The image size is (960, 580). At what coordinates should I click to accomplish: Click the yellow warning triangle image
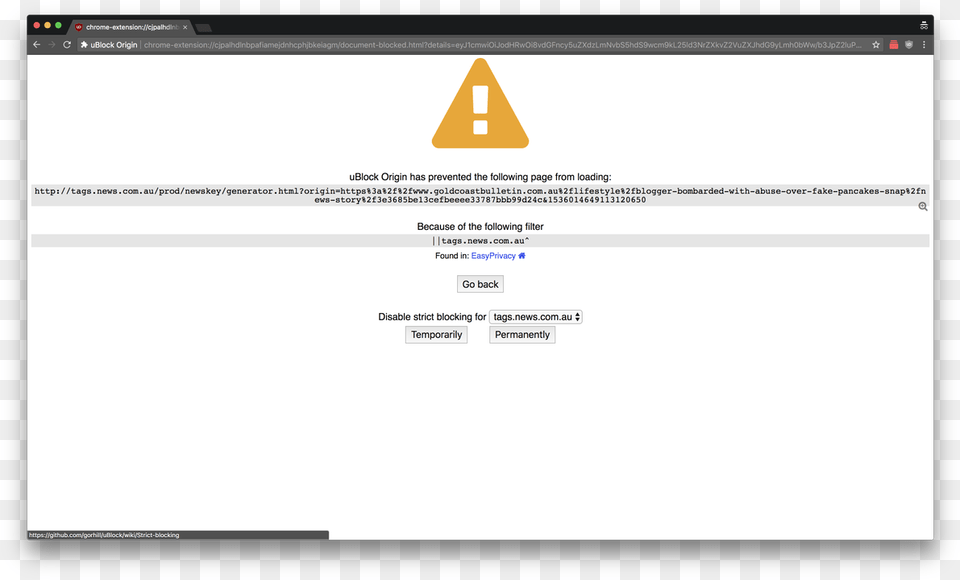pyautogui.click(x=480, y=105)
